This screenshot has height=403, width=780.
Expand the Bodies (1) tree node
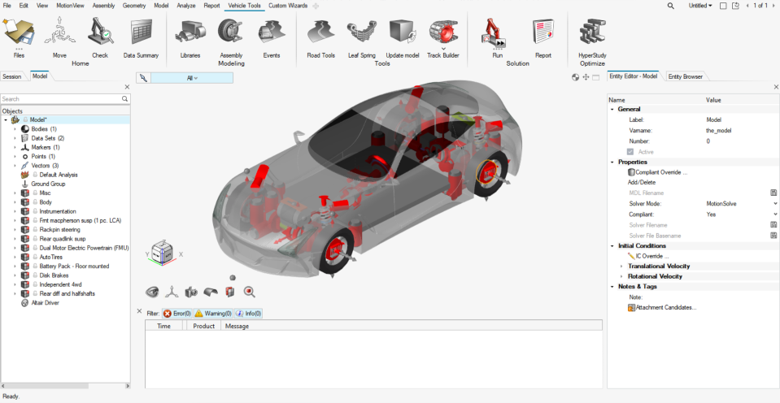15,129
